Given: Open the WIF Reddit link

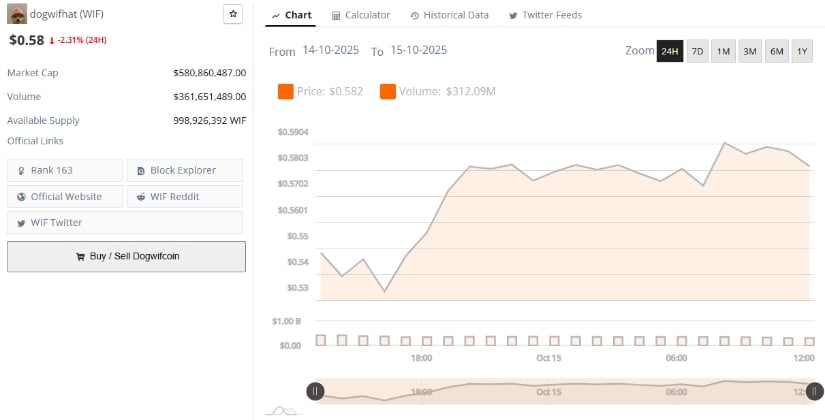Looking at the screenshot, I should 184,196.
